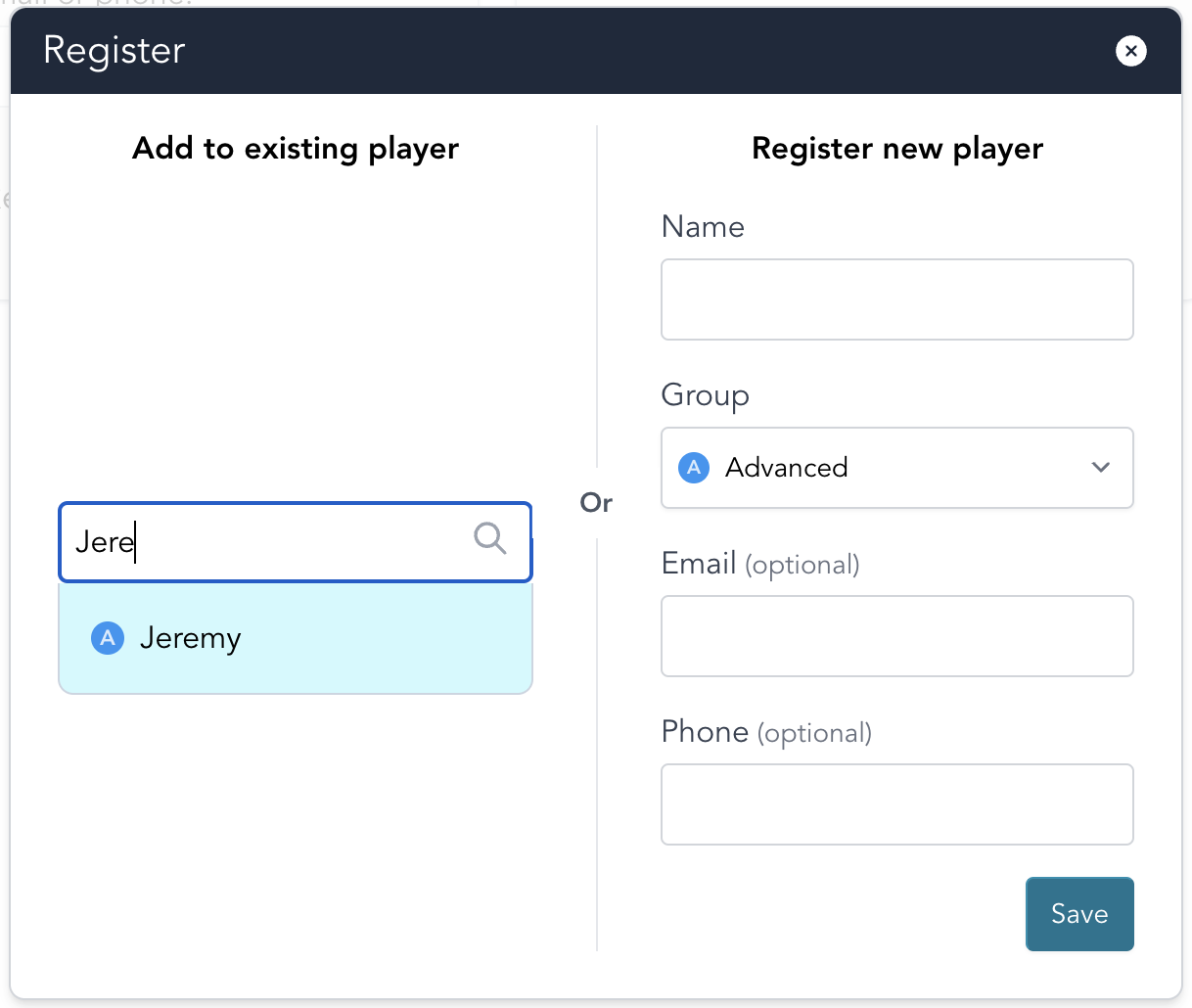
Task: Click the Name field label
Action: [703, 227]
